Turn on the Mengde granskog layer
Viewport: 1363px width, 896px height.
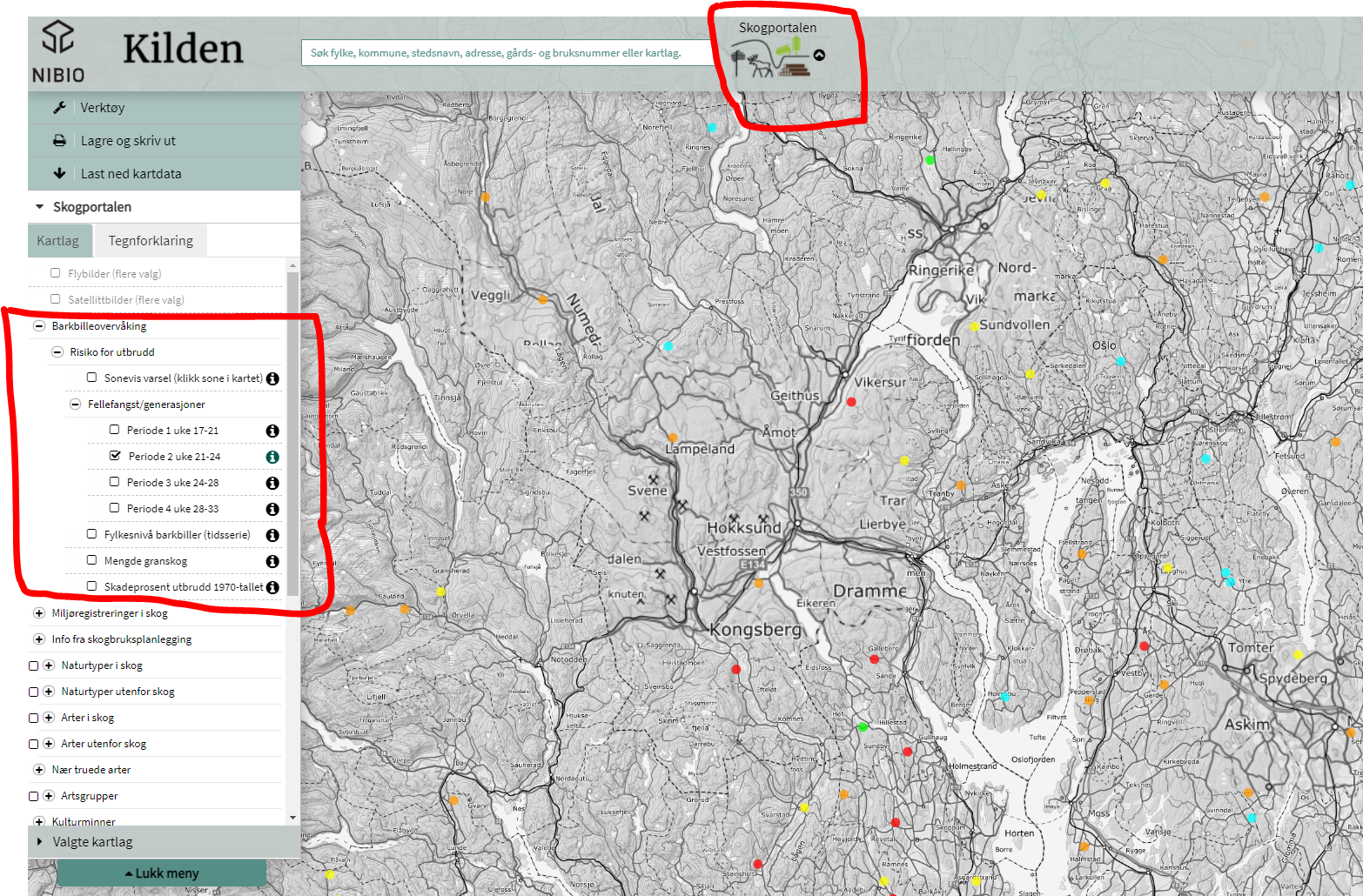[x=92, y=560]
